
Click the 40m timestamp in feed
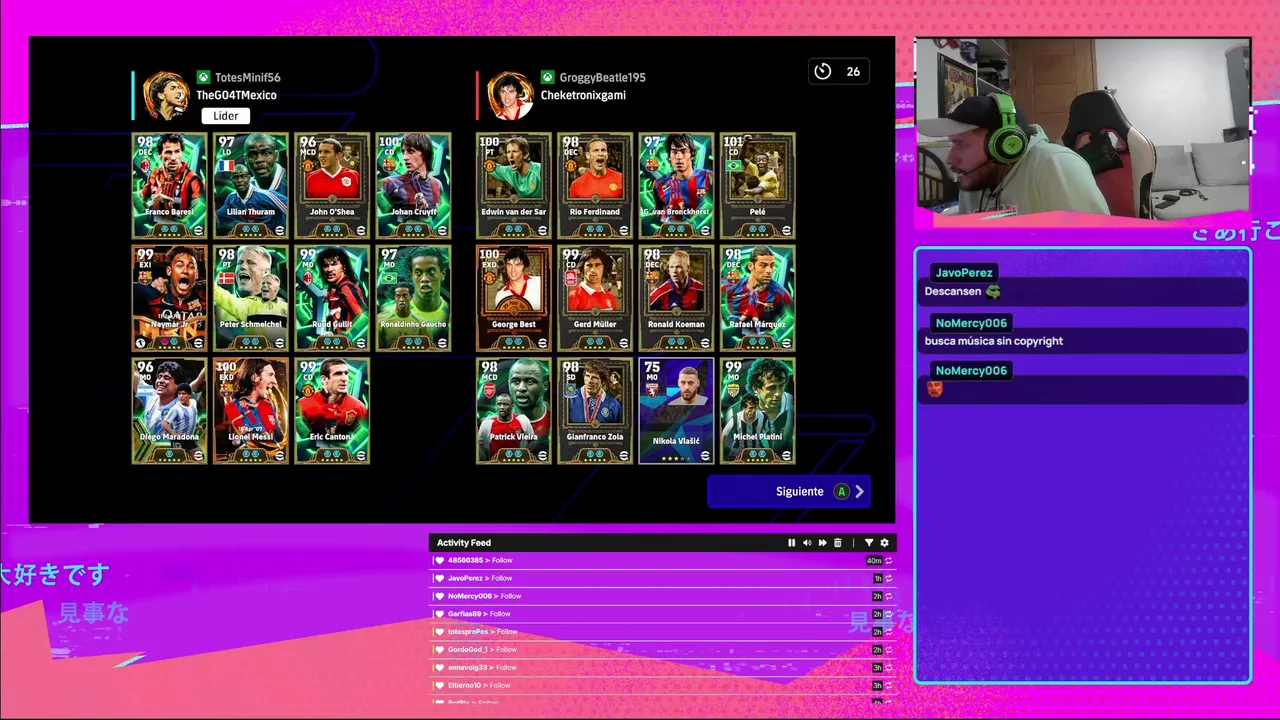[x=874, y=561]
